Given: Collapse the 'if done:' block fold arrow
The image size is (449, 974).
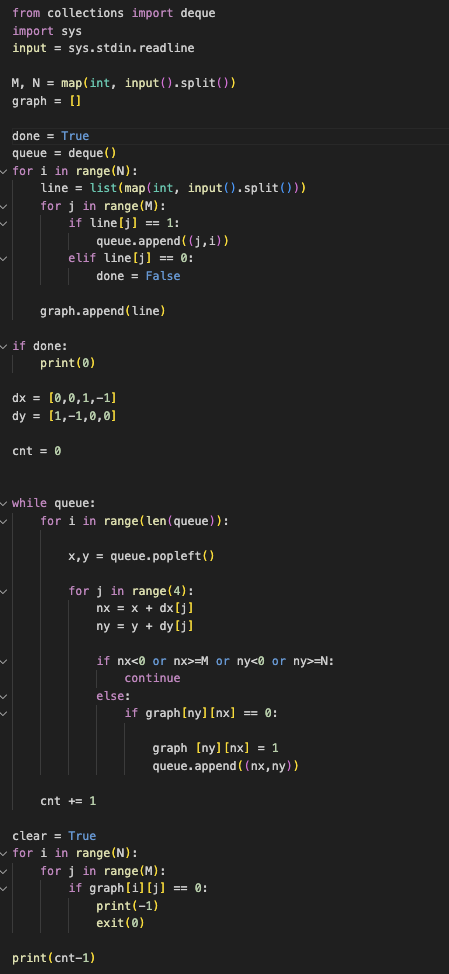Looking at the screenshot, I should pyautogui.click(x=4, y=346).
